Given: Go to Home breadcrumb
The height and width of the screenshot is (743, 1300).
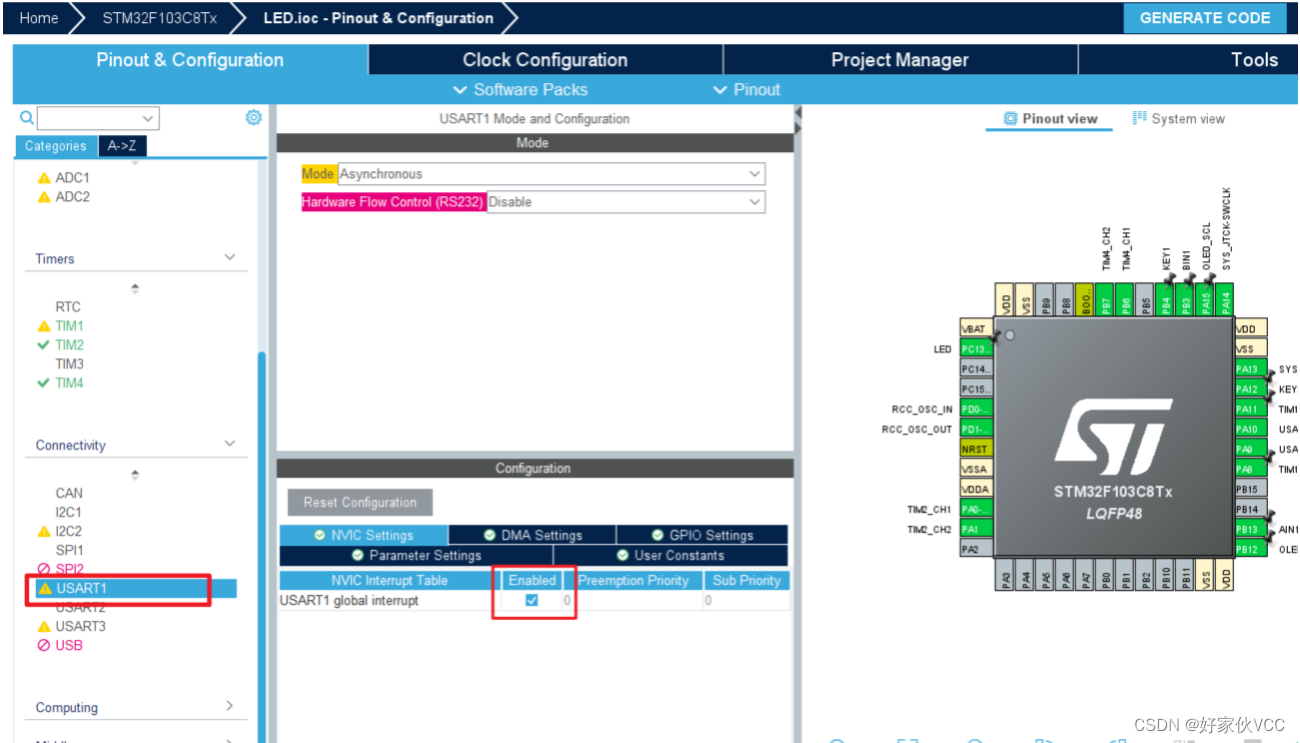Looking at the screenshot, I should click(38, 18).
